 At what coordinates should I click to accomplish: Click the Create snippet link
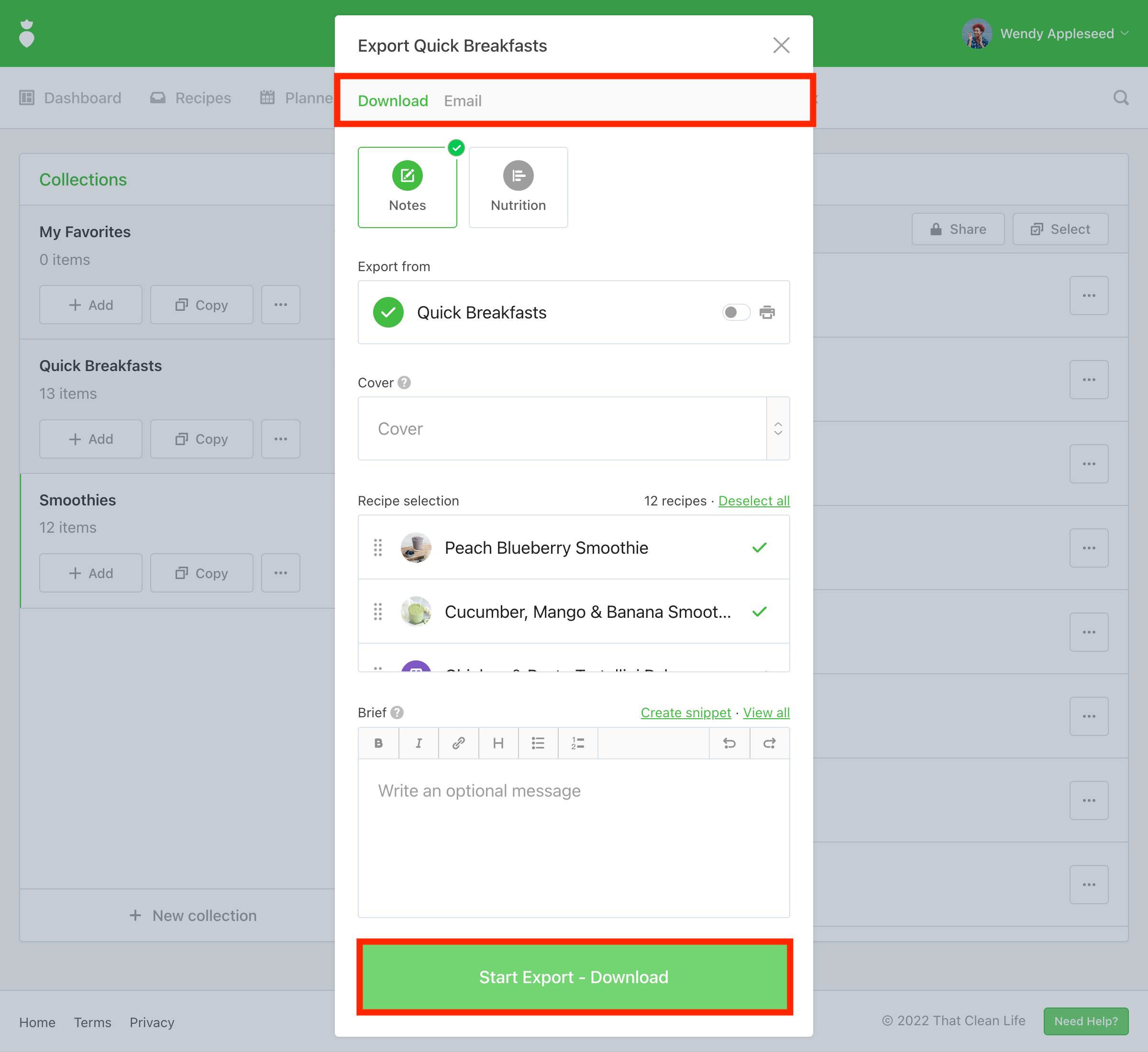(x=685, y=712)
